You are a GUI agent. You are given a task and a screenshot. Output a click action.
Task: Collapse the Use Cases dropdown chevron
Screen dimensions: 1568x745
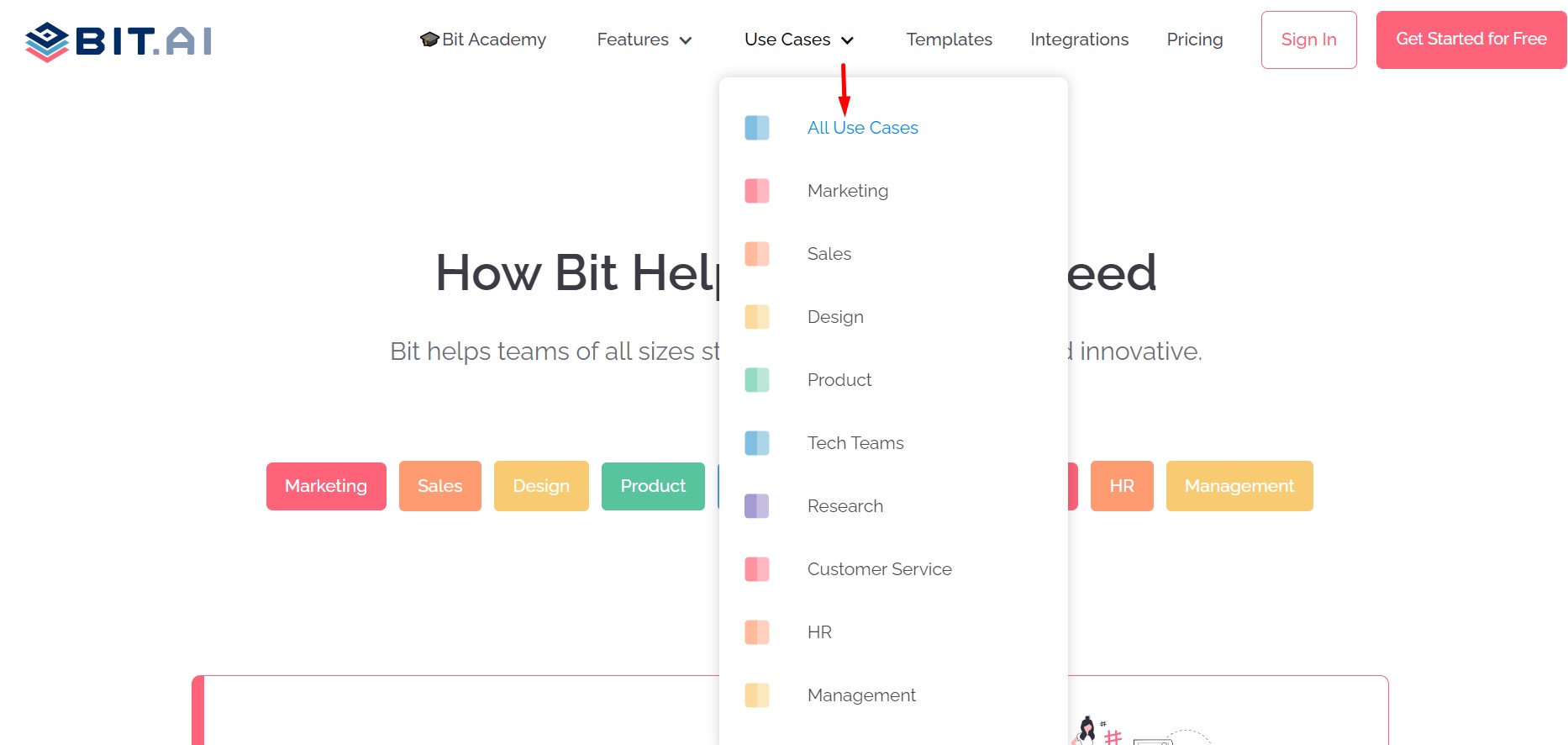click(x=847, y=40)
